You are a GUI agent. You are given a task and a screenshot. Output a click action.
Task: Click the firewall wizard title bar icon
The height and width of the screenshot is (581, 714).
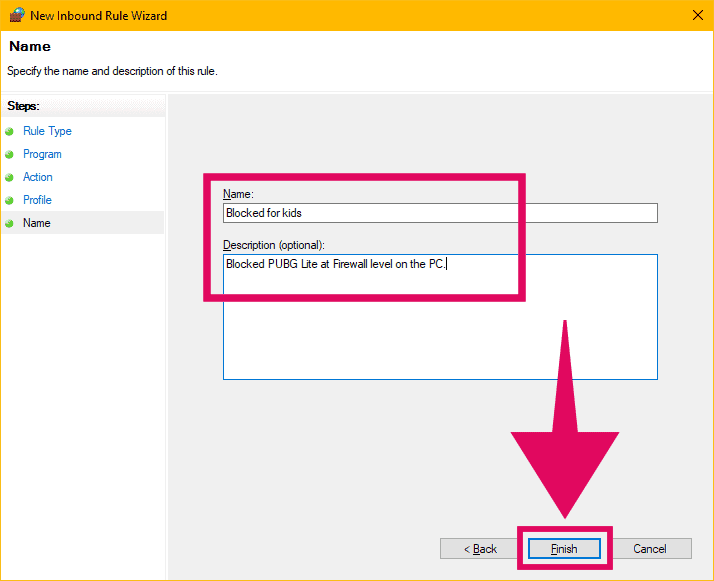click(x=17, y=15)
